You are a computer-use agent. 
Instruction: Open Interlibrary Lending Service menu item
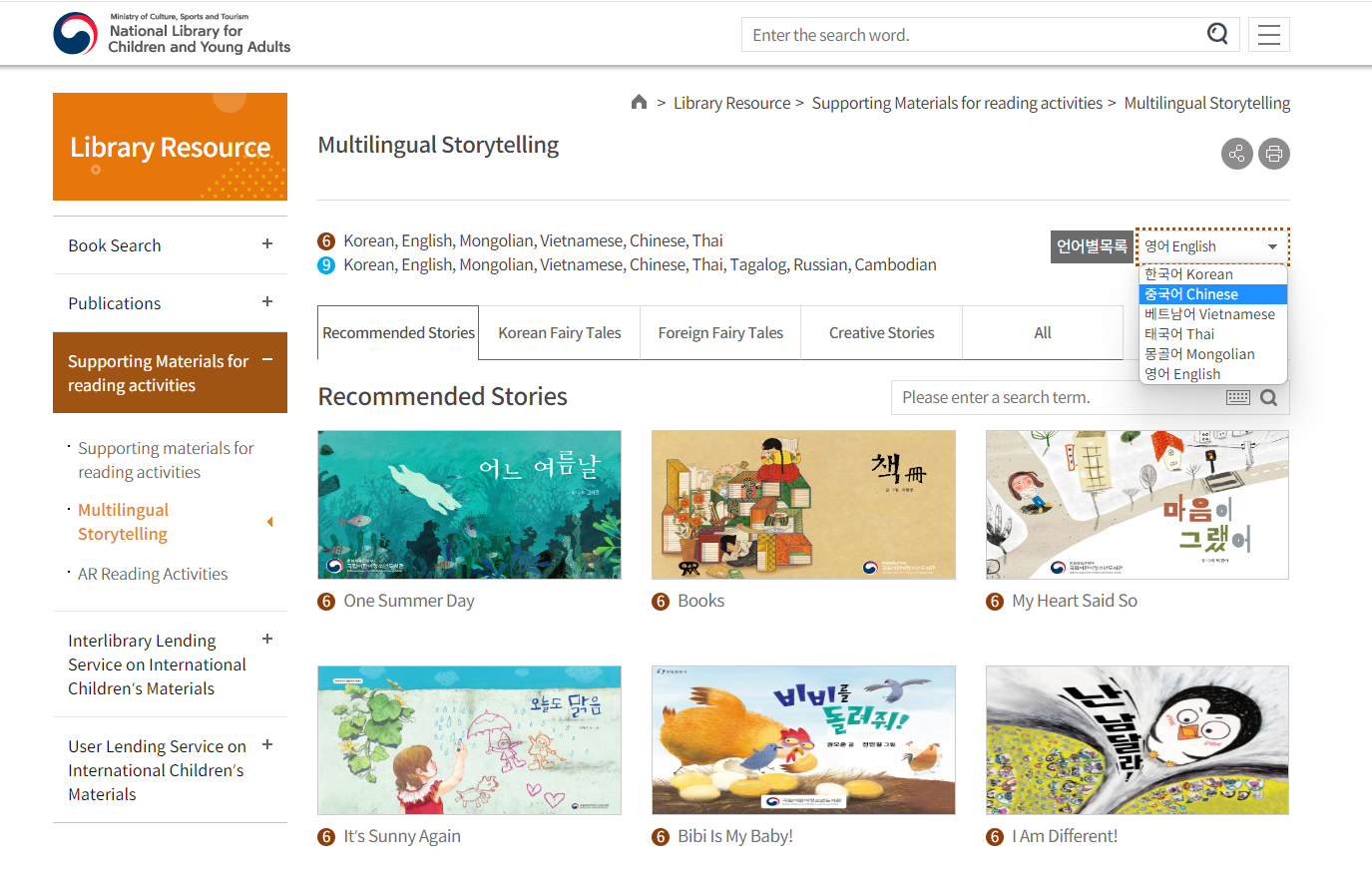pos(157,664)
